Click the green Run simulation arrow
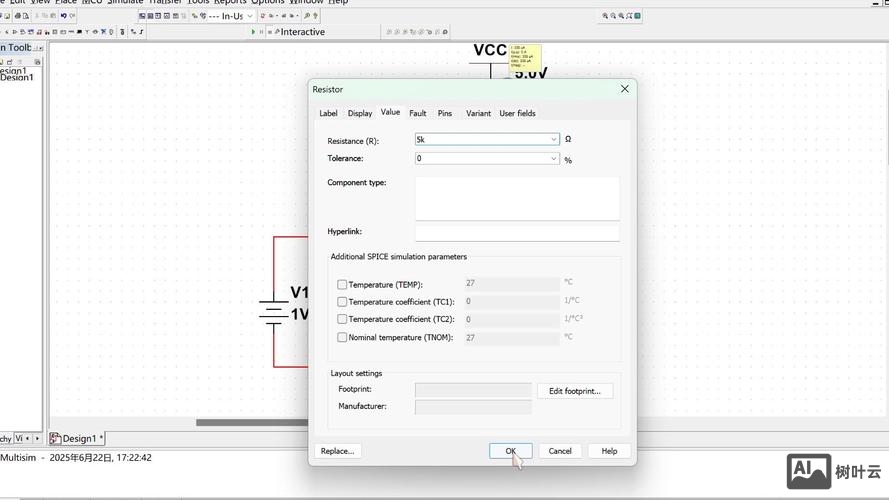The width and height of the screenshot is (889, 500). point(254,32)
